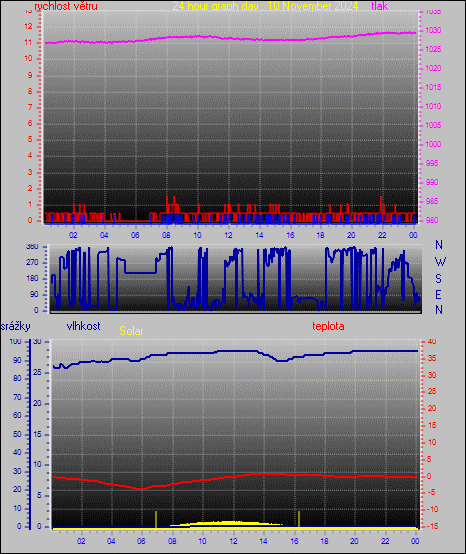Click the "11" on the wind speed axis
The image size is (466, 554).
pos(28,42)
